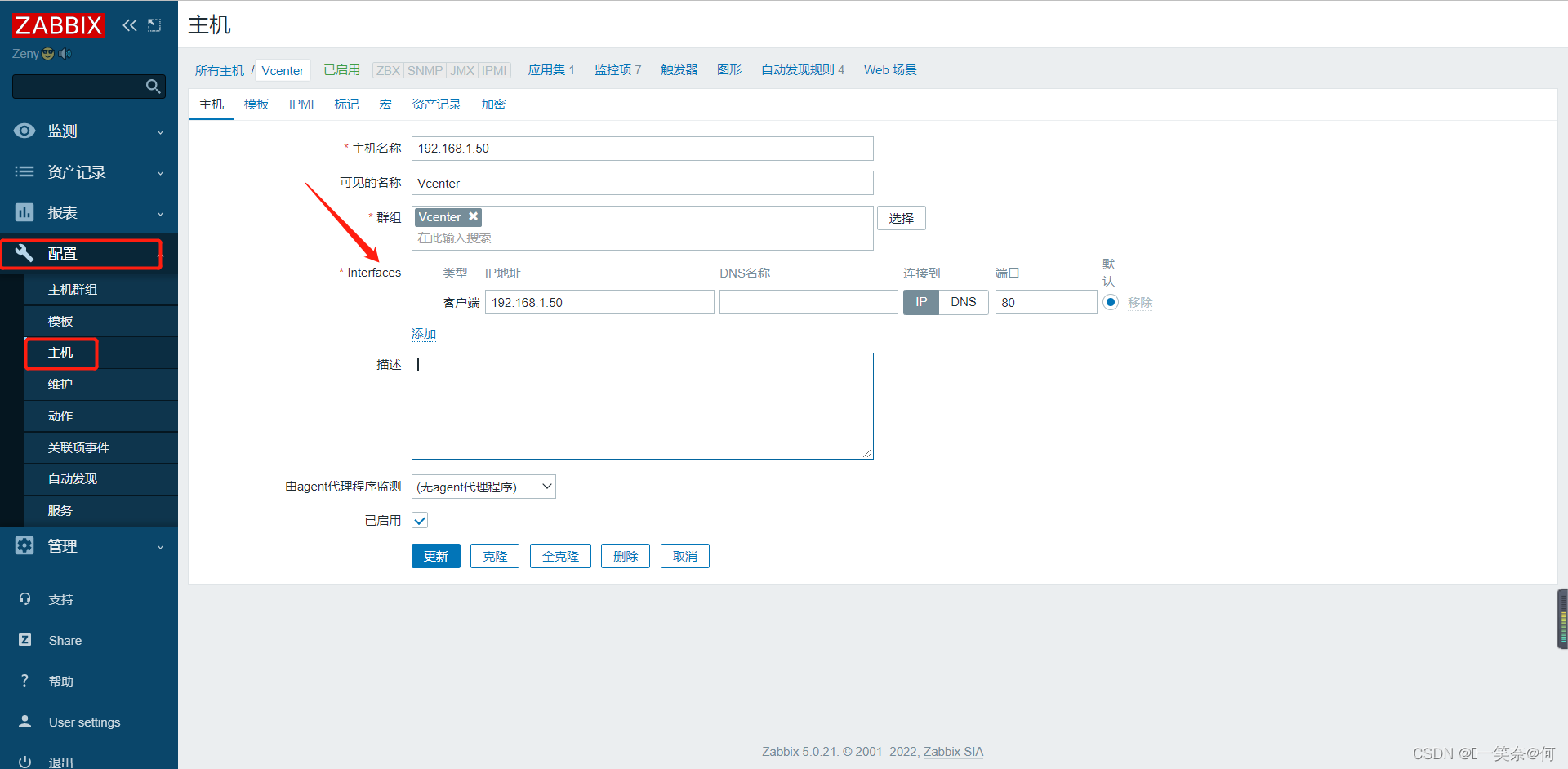Click the speaker icon next to Zeny

pos(65,54)
